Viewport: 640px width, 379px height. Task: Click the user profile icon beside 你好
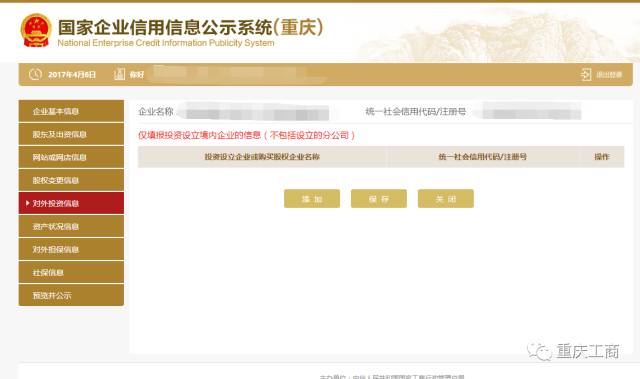point(119,74)
